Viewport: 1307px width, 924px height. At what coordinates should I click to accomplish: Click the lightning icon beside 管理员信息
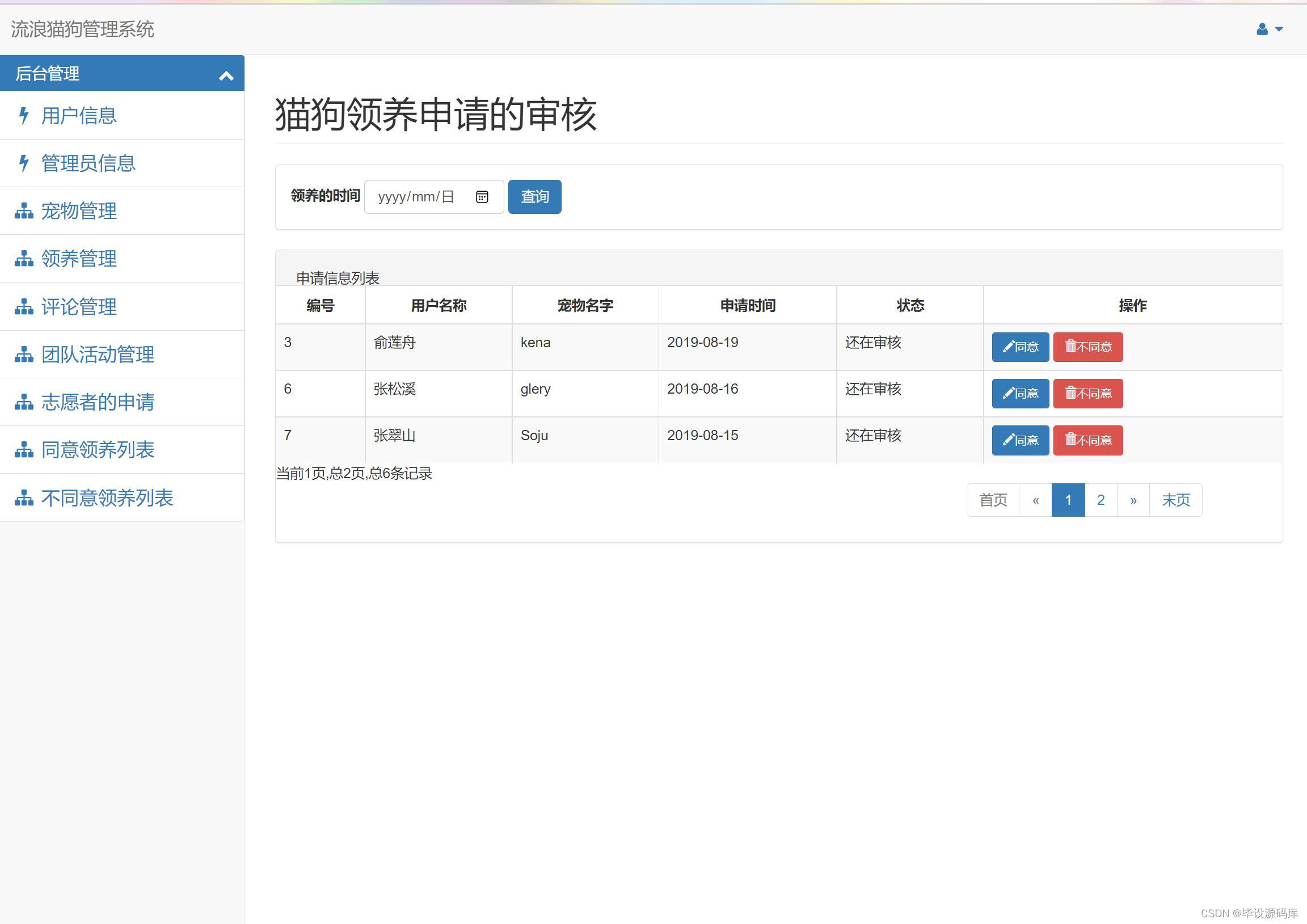pyautogui.click(x=24, y=163)
